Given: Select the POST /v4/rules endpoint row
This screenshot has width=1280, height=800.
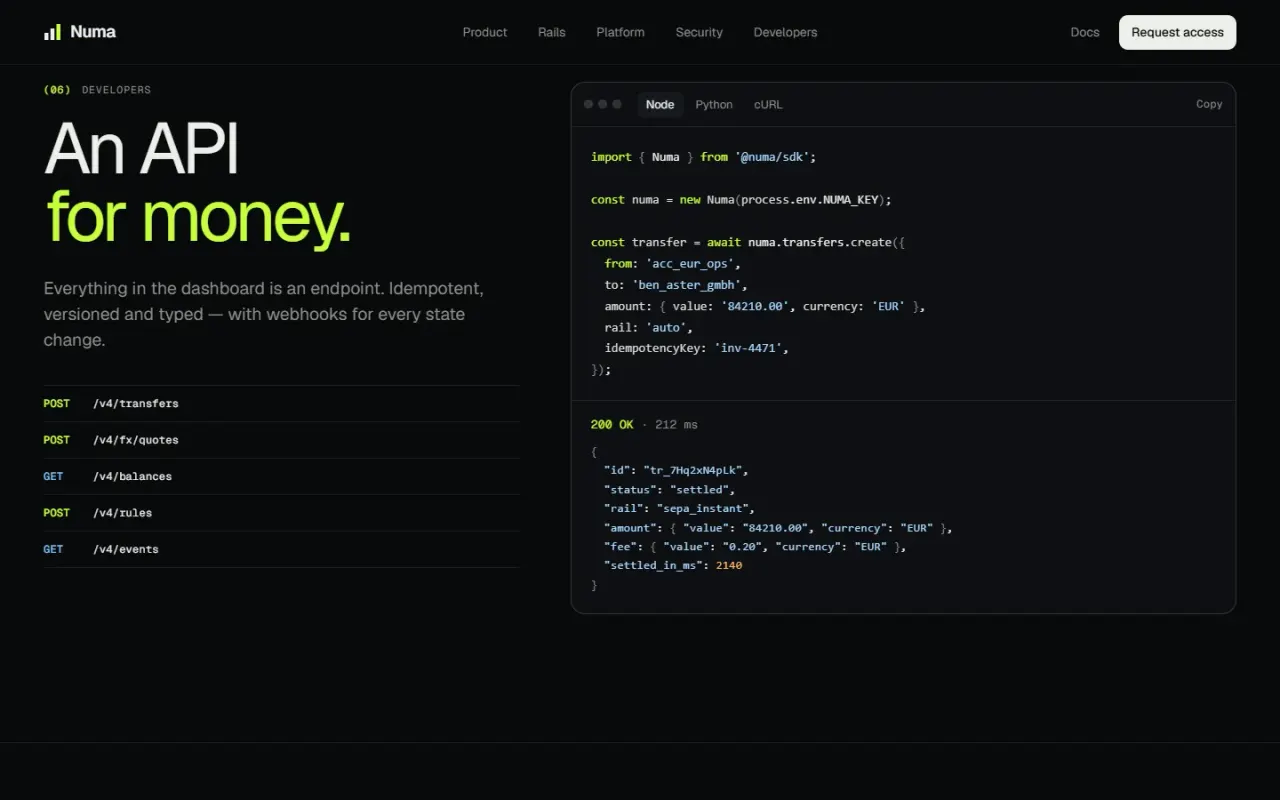Looking at the screenshot, I should [281, 513].
